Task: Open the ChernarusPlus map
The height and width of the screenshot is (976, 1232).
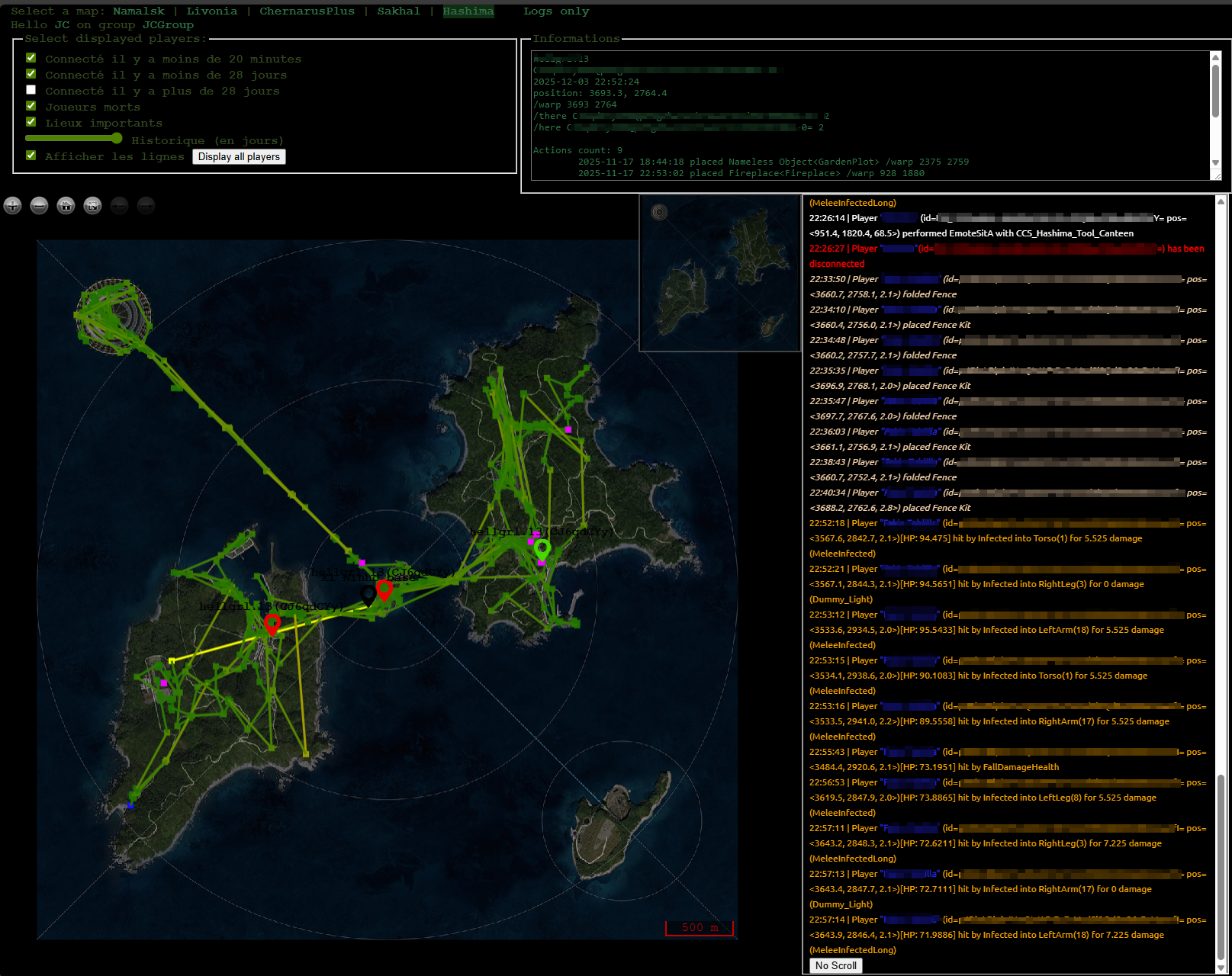Action: click(307, 11)
